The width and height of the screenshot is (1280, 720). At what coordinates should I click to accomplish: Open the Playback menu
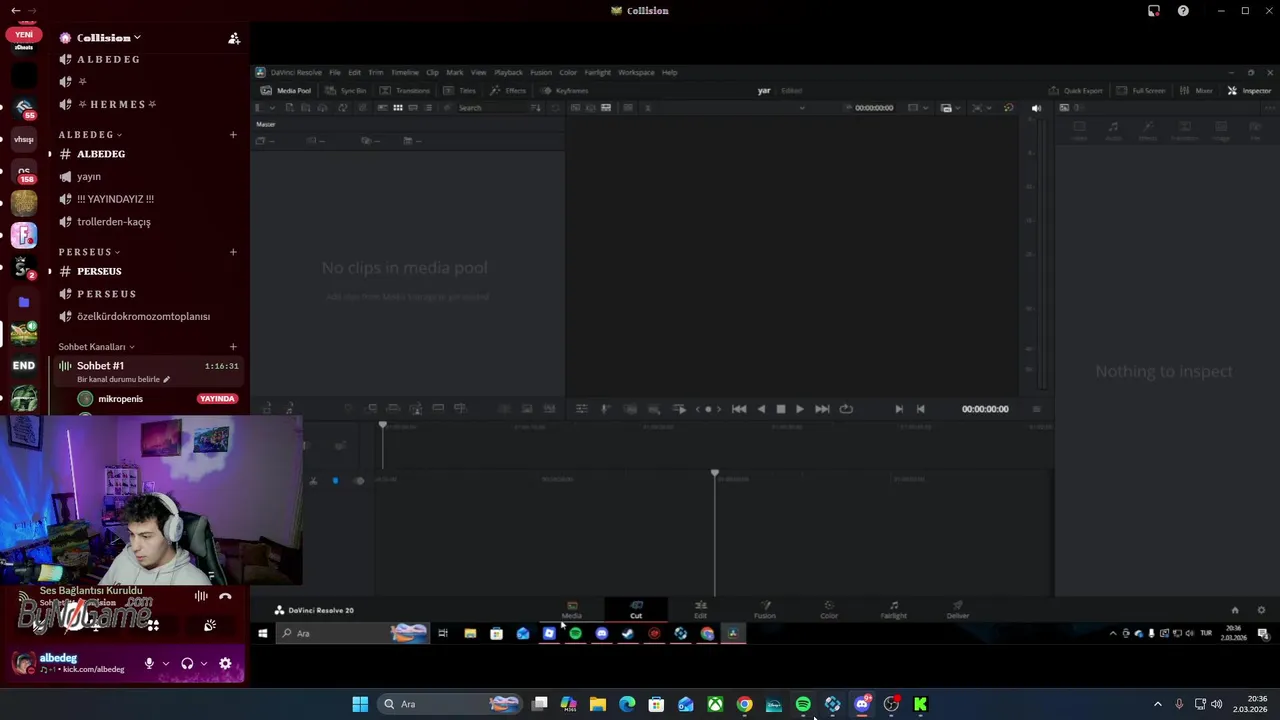(x=508, y=72)
